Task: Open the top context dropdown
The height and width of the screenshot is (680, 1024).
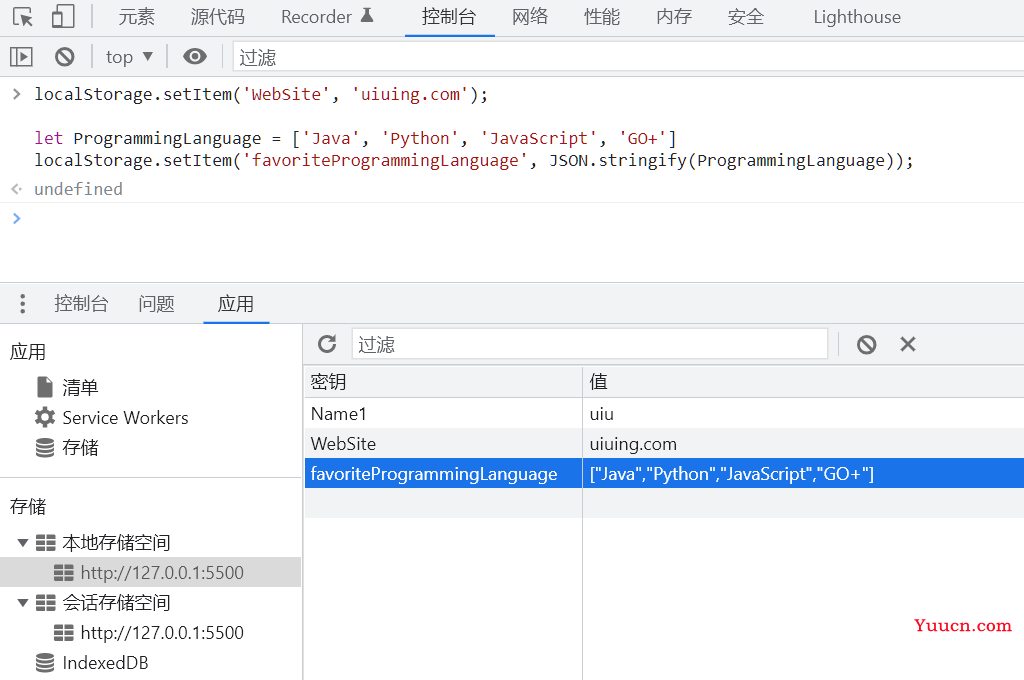Action: (129, 57)
